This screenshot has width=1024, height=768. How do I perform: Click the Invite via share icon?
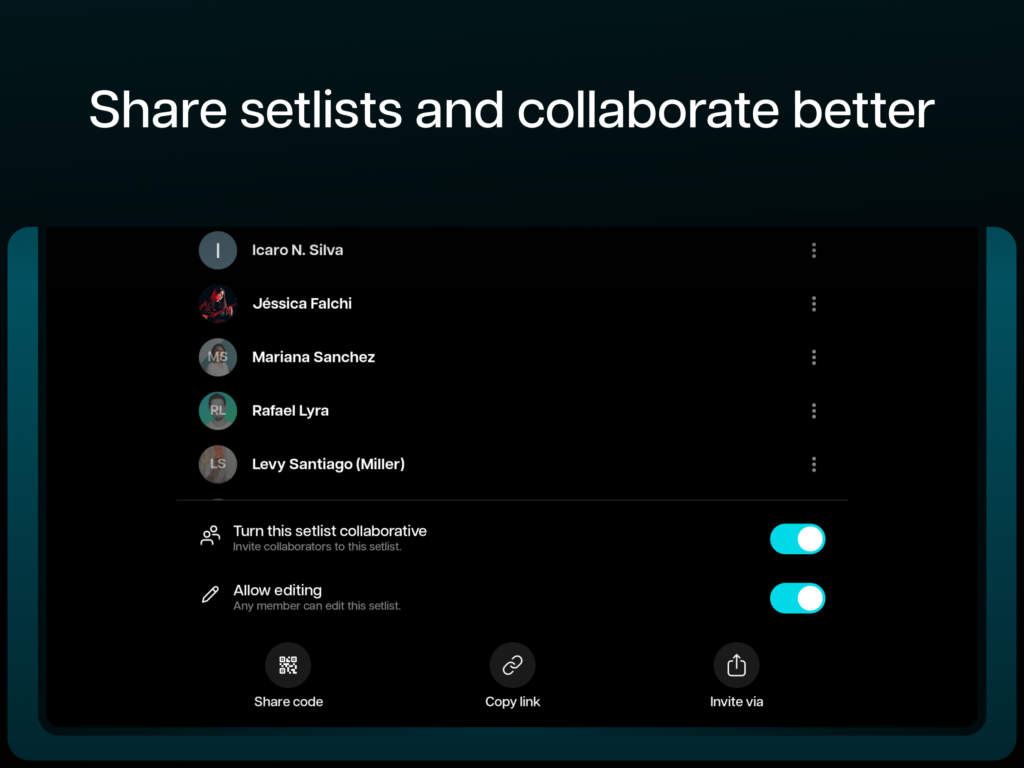[x=736, y=664]
